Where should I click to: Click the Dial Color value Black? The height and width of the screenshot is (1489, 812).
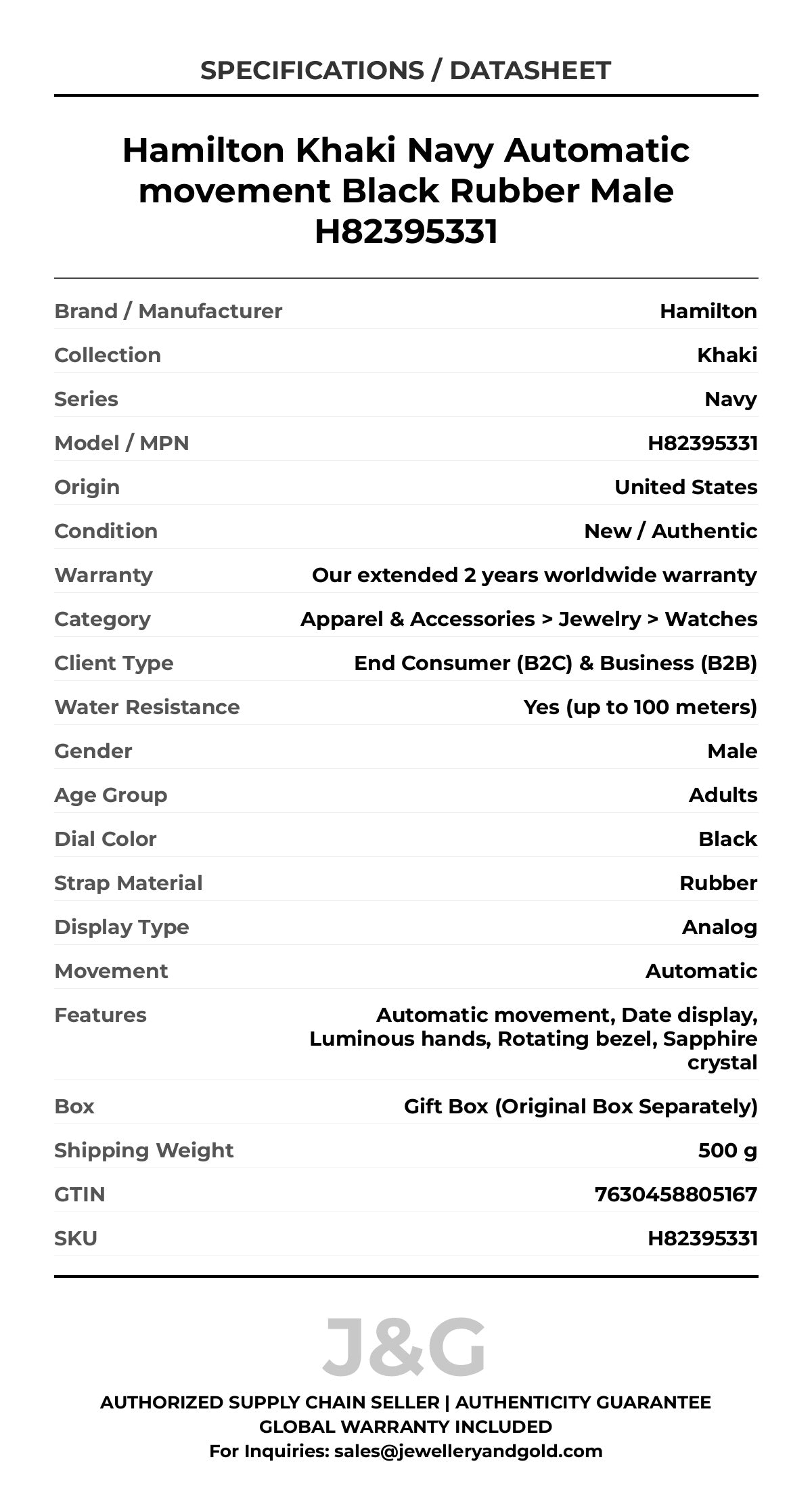(727, 839)
